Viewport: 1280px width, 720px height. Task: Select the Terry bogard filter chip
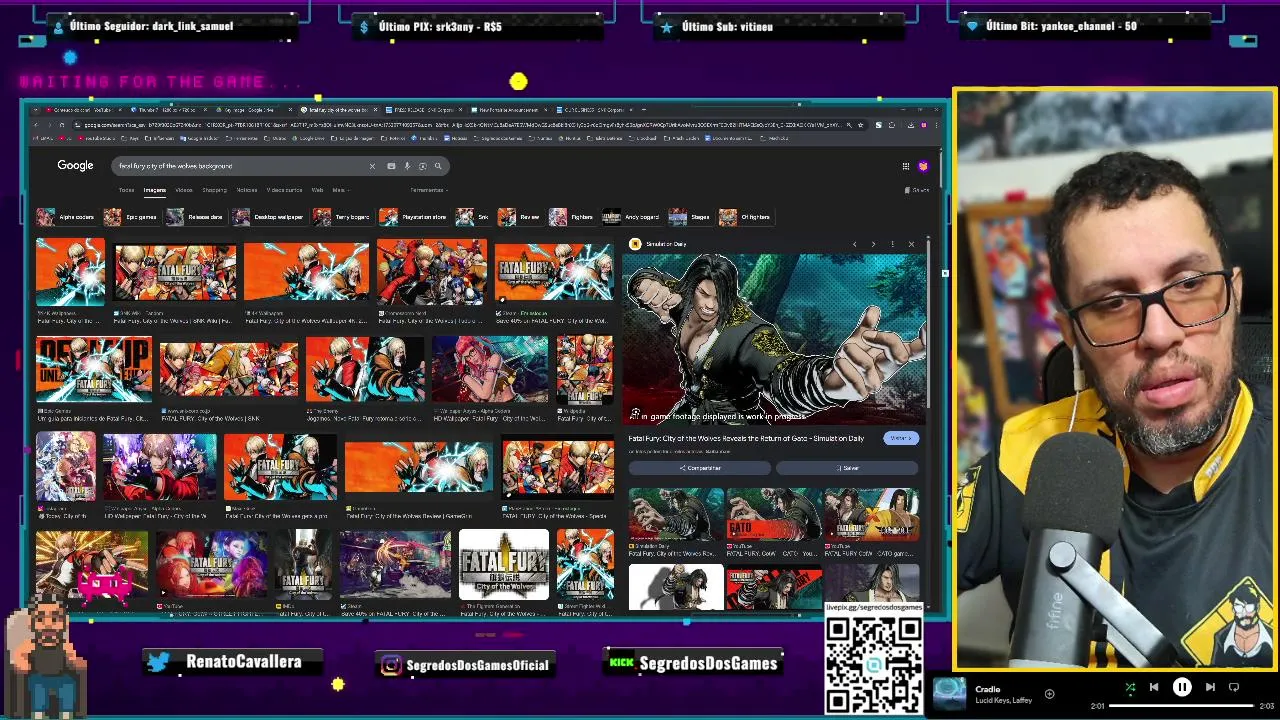[342, 217]
